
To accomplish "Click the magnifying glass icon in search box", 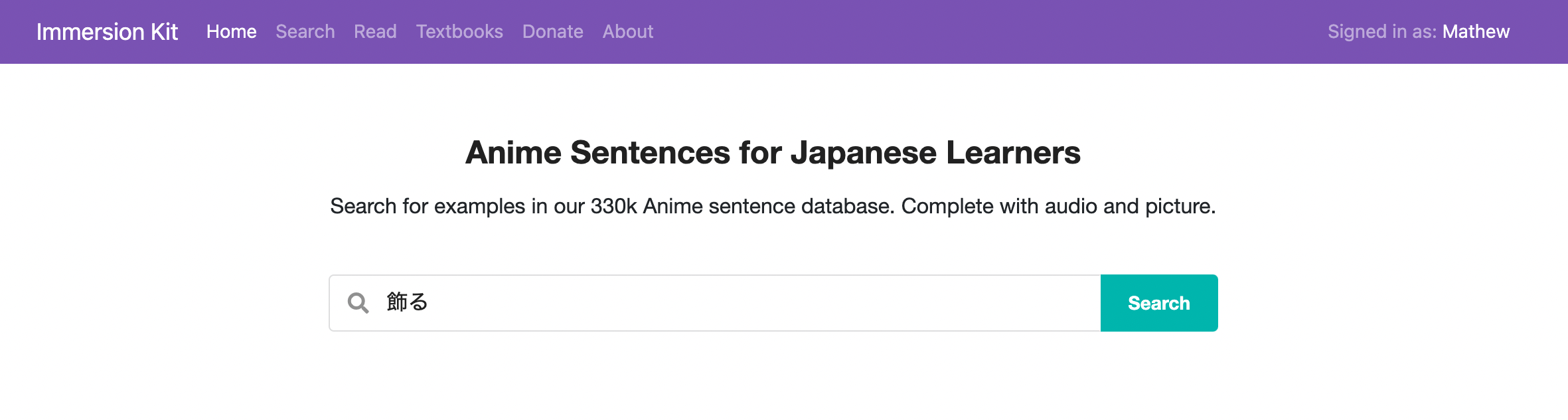I will [x=358, y=303].
